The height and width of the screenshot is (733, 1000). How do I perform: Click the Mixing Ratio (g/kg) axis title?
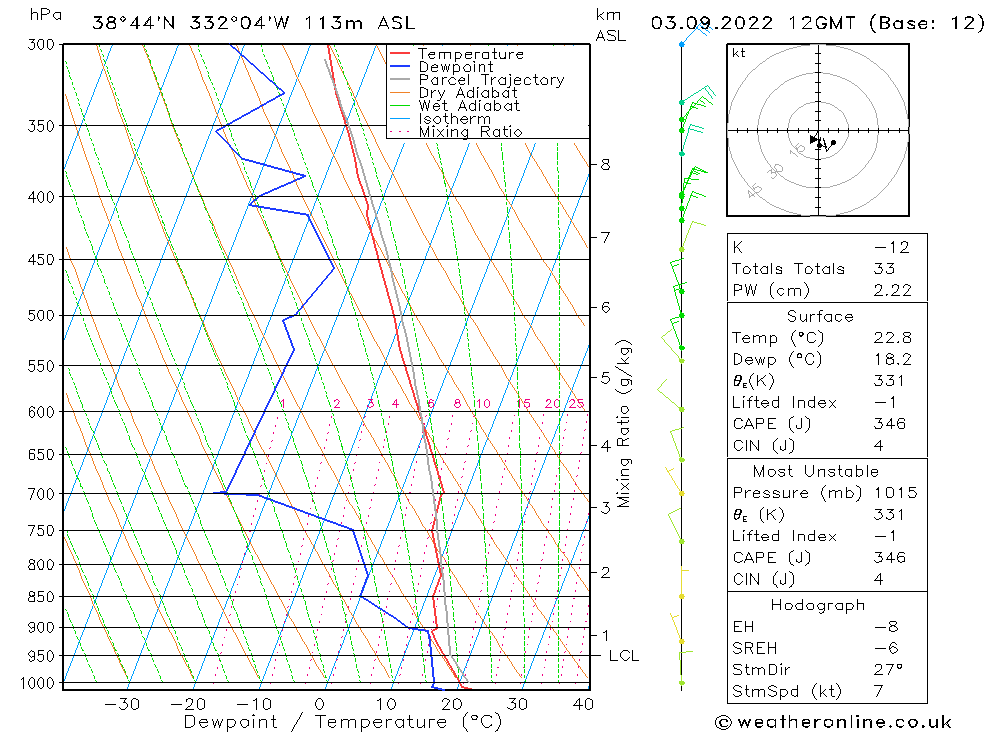tap(624, 424)
